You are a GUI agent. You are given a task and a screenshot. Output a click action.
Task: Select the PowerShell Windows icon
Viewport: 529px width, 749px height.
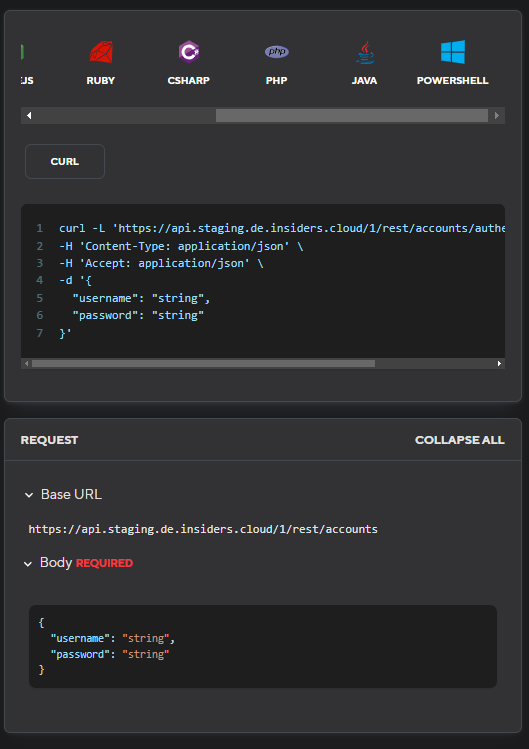click(453, 52)
